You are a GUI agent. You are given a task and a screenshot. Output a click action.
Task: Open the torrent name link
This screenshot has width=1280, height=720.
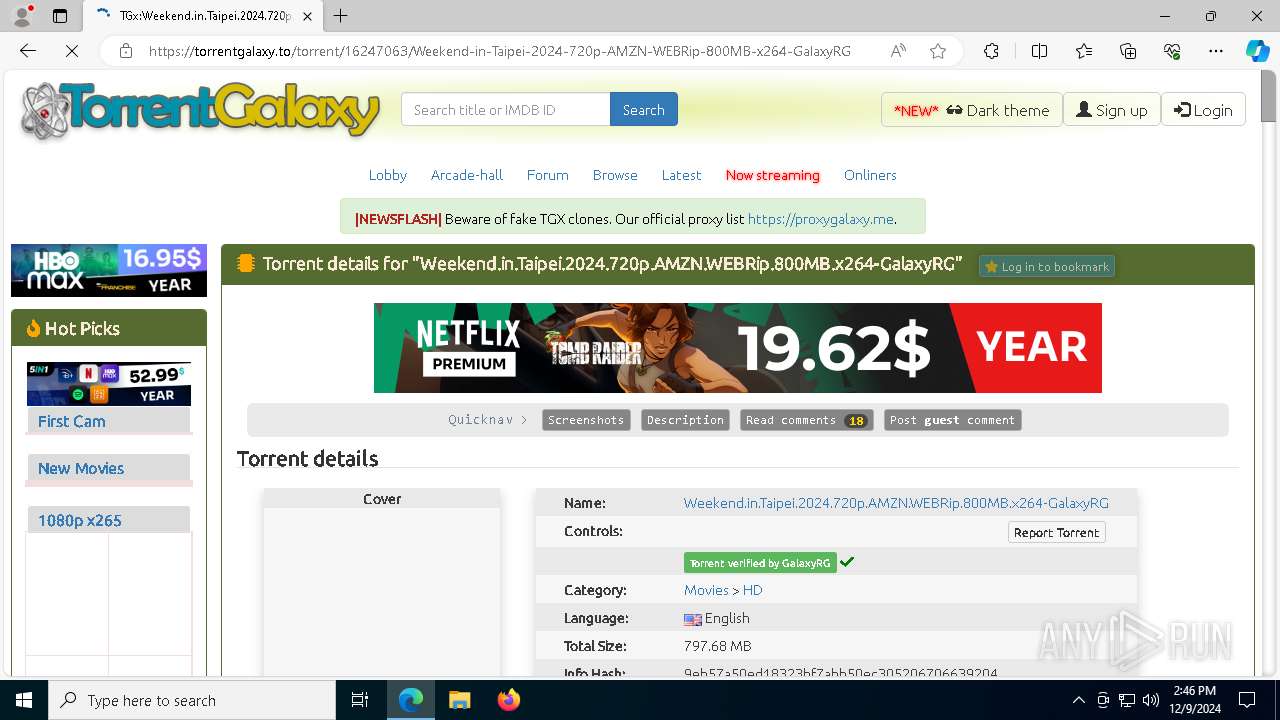[896, 503]
